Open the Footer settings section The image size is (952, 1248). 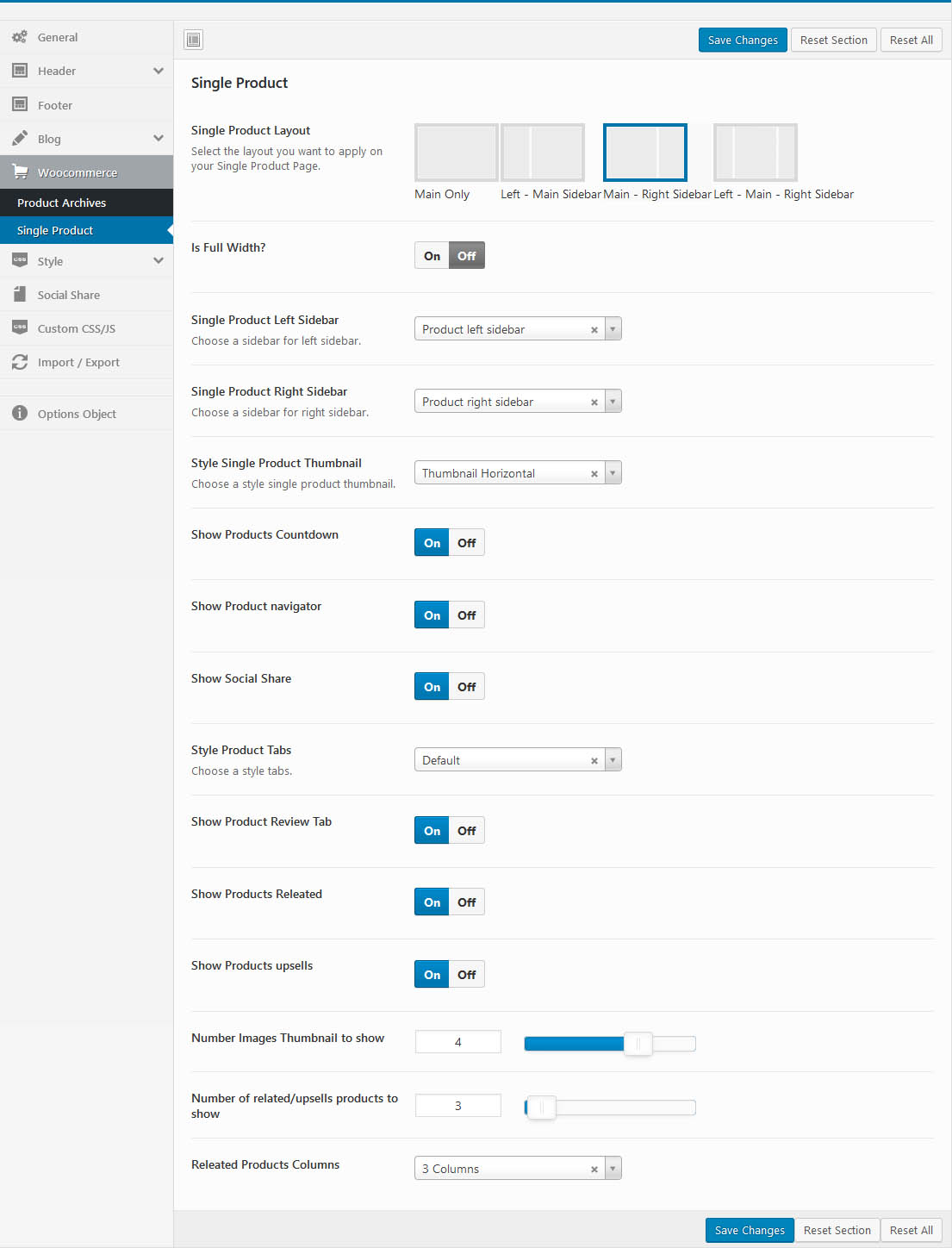click(55, 105)
